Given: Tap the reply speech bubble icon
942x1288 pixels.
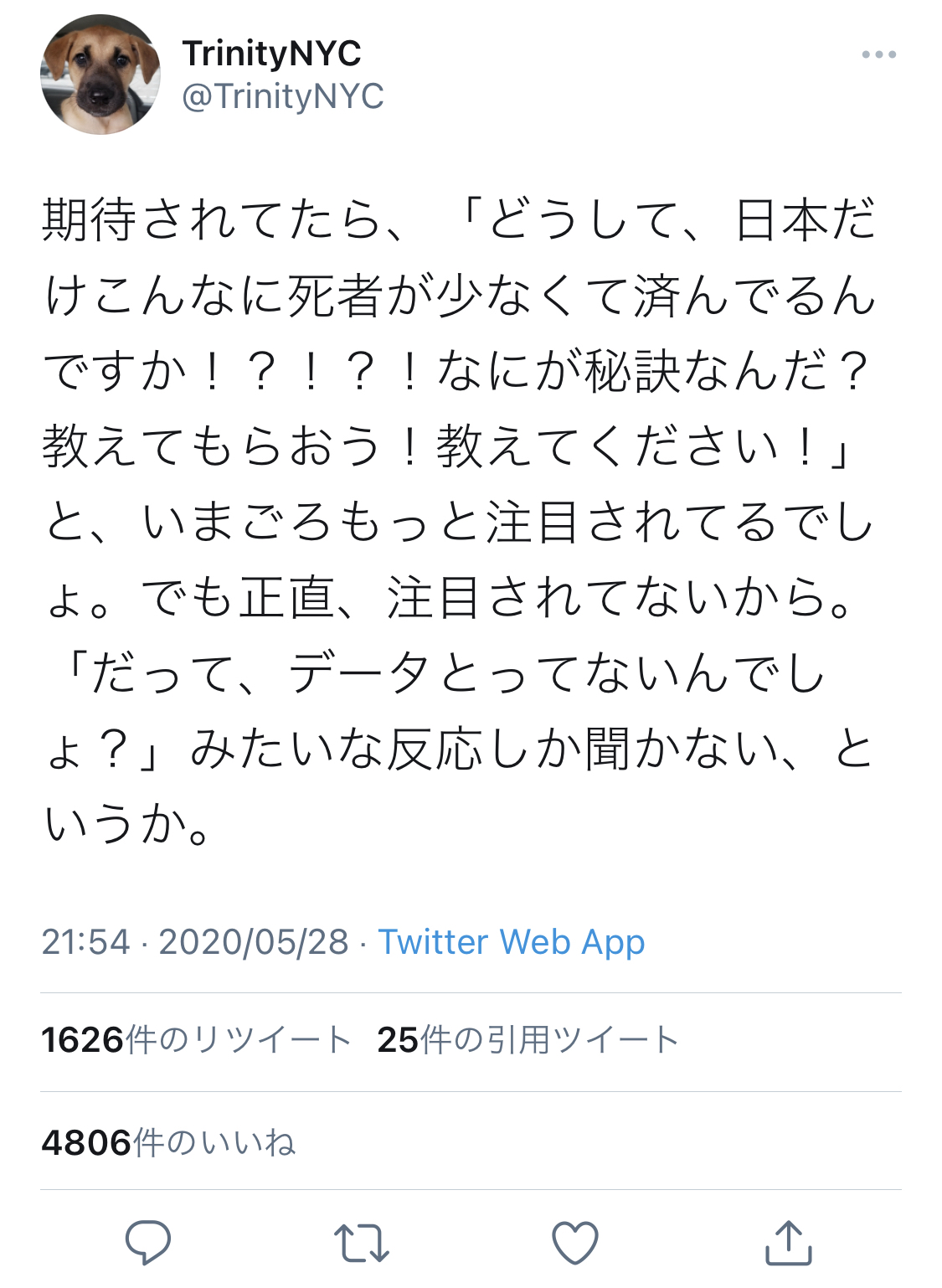Looking at the screenshot, I should pos(148,1242).
